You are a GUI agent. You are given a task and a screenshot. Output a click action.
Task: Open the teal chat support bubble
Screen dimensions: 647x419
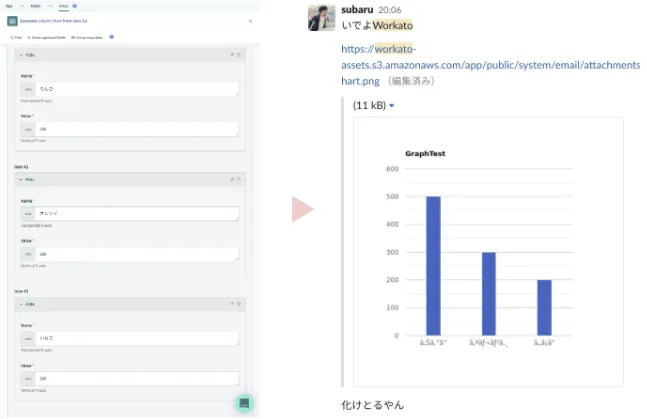[244, 403]
